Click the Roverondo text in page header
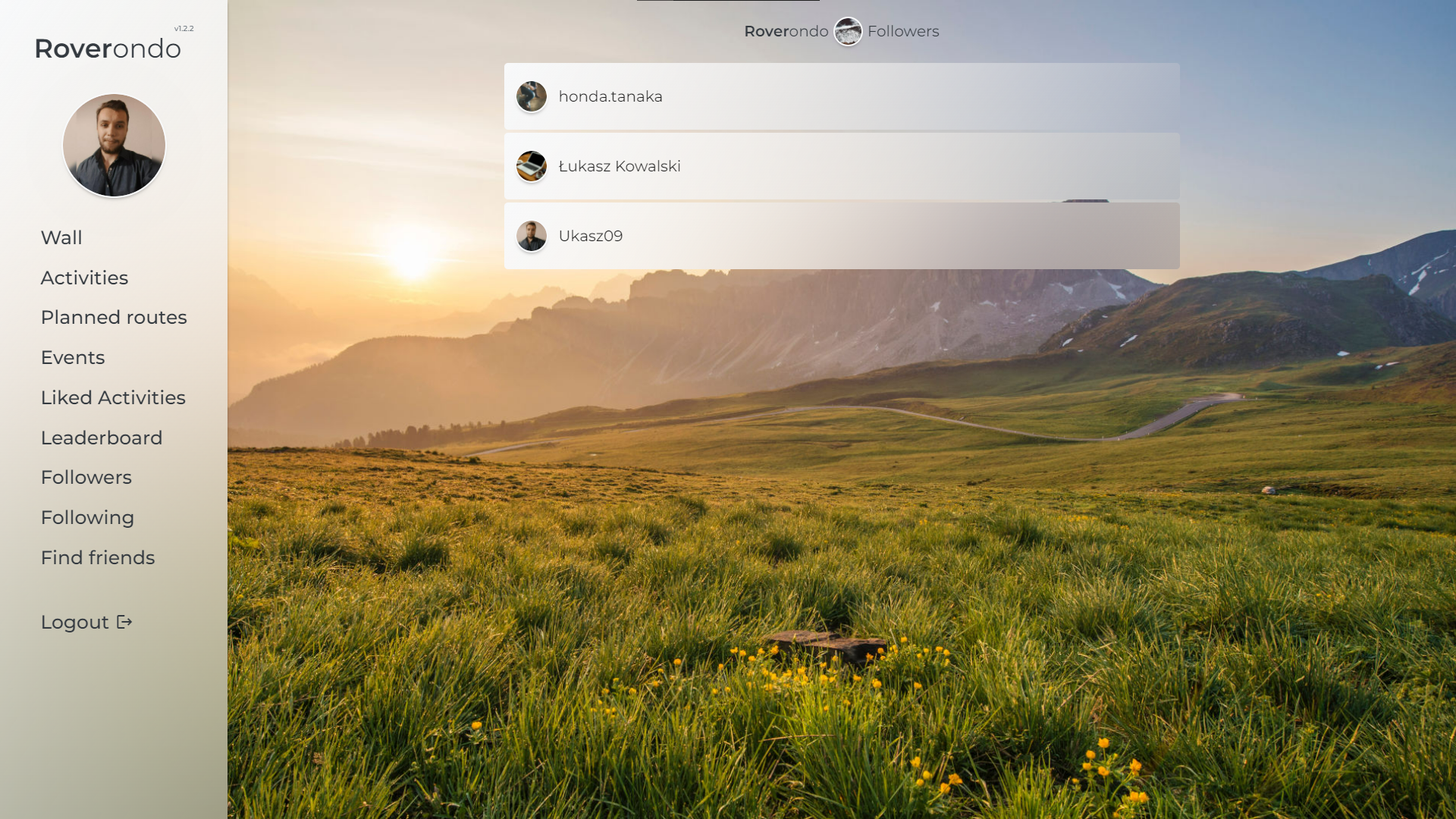The height and width of the screenshot is (819, 1456). [786, 32]
